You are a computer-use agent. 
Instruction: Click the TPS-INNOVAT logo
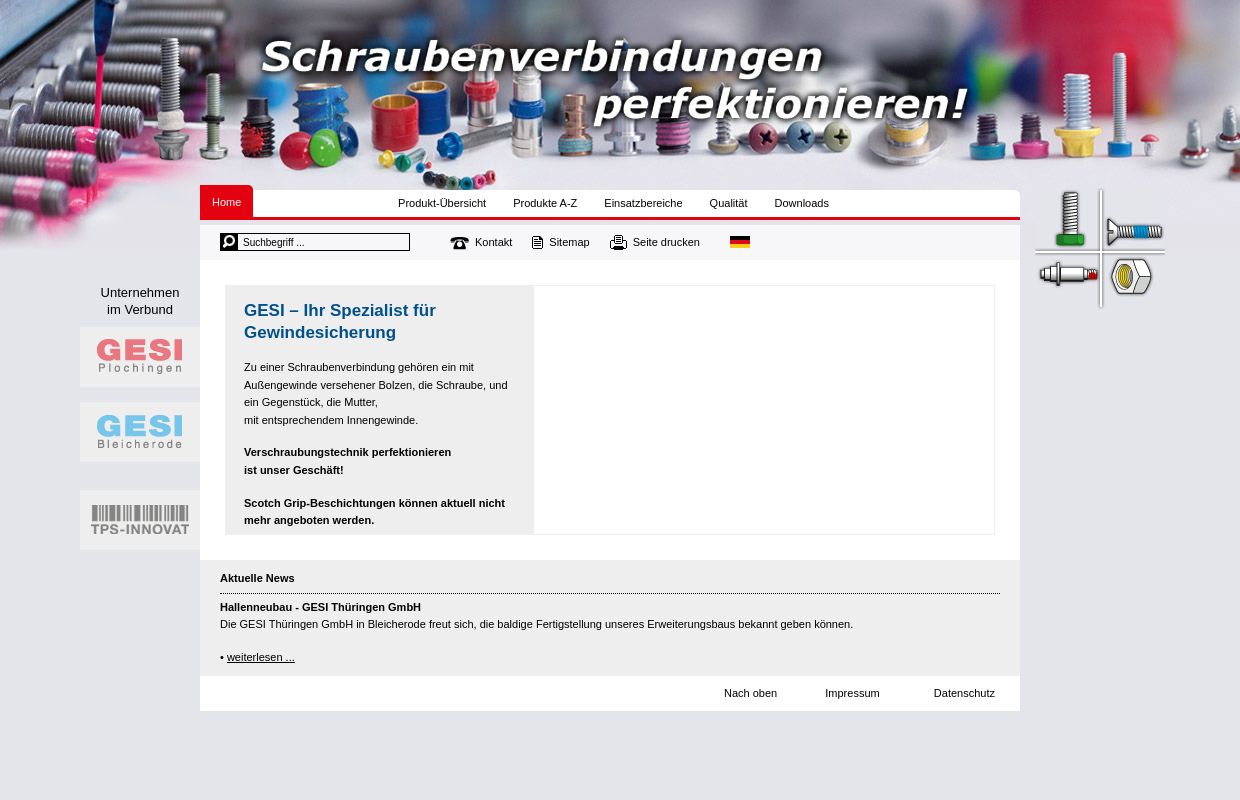pos(139,519)
